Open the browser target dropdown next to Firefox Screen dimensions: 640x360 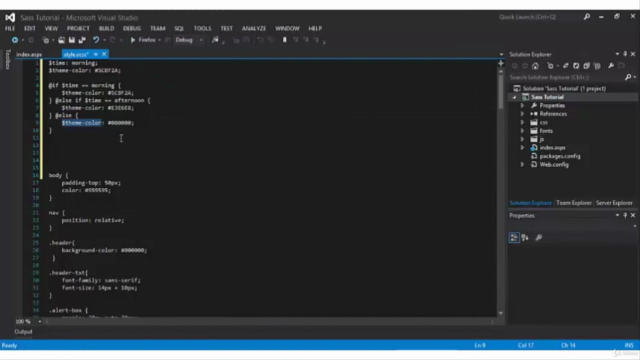[x=160, y=40]
